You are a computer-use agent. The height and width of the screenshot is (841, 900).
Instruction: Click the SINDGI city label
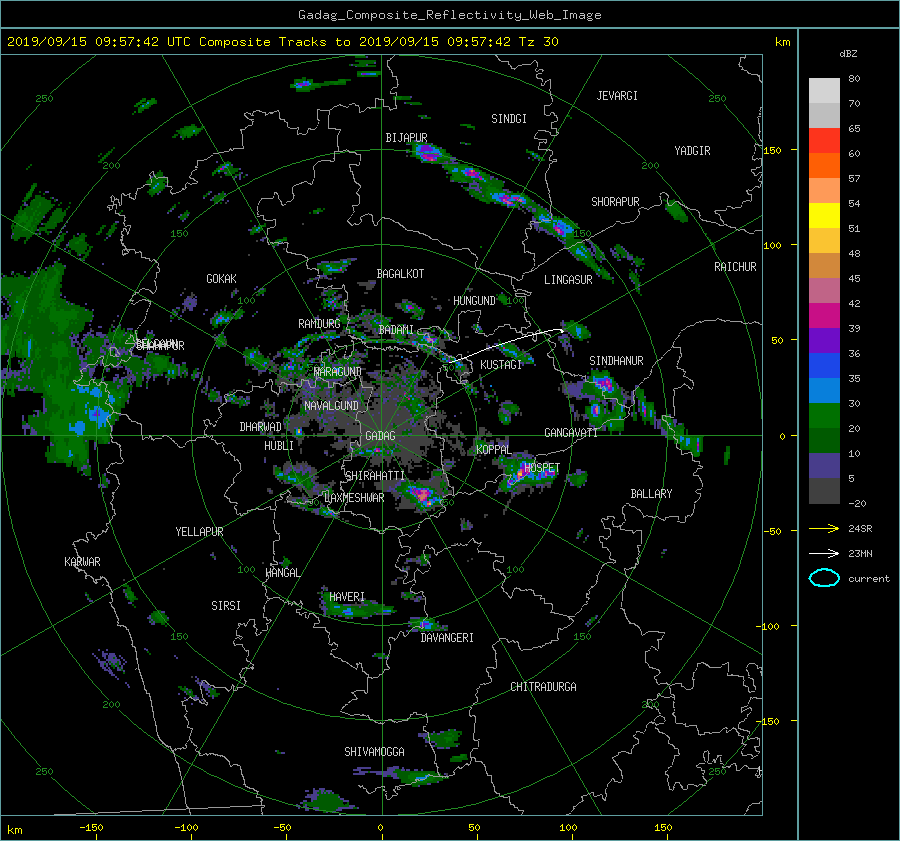pos(509,119)
